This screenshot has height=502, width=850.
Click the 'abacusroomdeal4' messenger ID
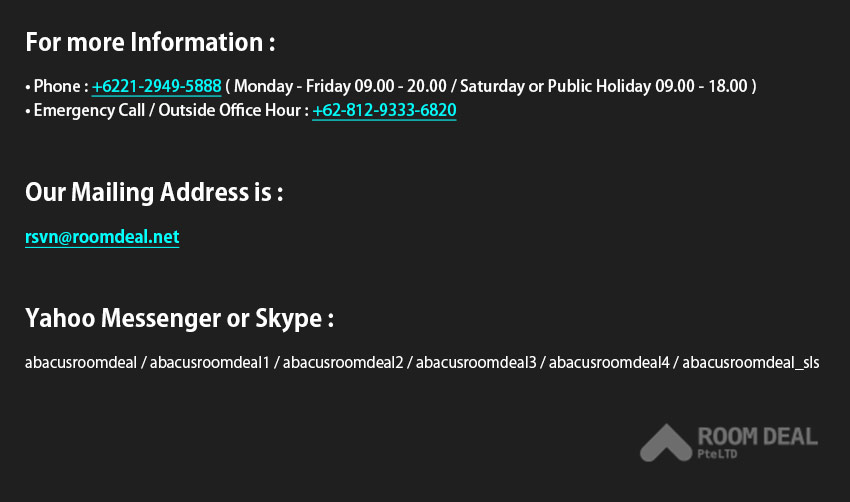pyautogui.click(x=609, y=362)
